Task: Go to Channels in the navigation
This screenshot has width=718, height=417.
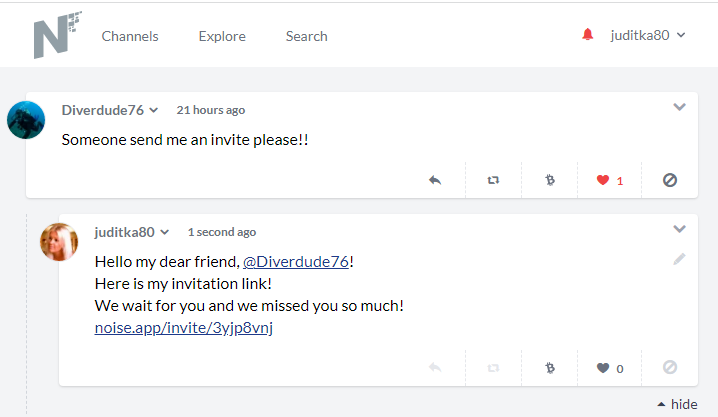Action: click(x=130, y=36)
